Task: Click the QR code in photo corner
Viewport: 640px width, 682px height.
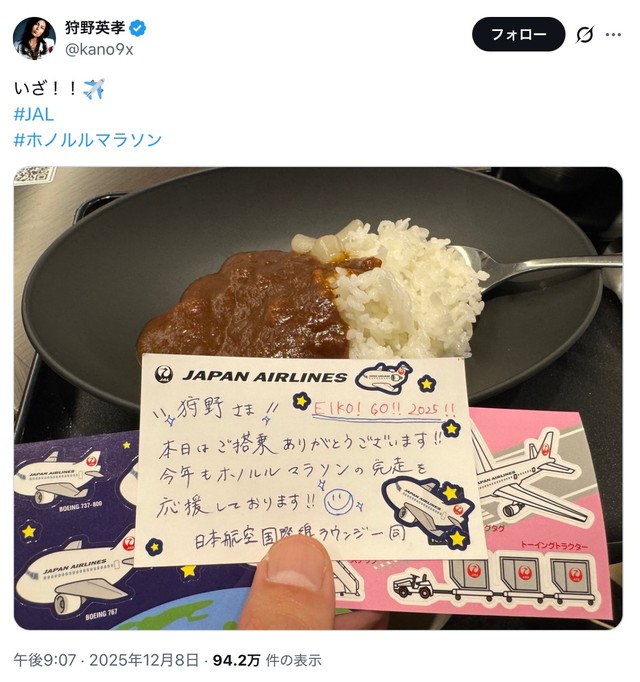Action: [34, 175]
